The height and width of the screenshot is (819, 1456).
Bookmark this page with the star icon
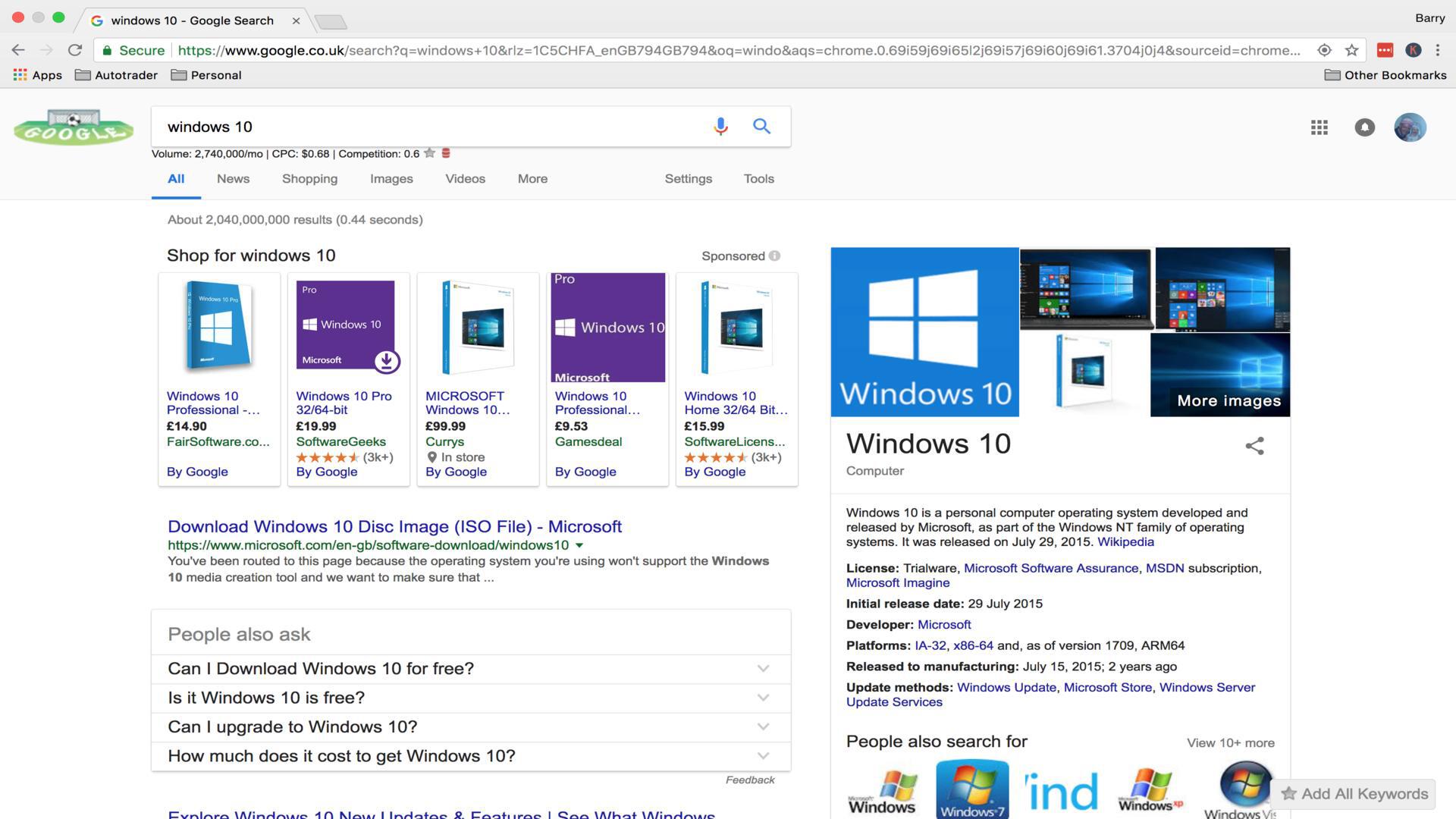point(1351,50)
